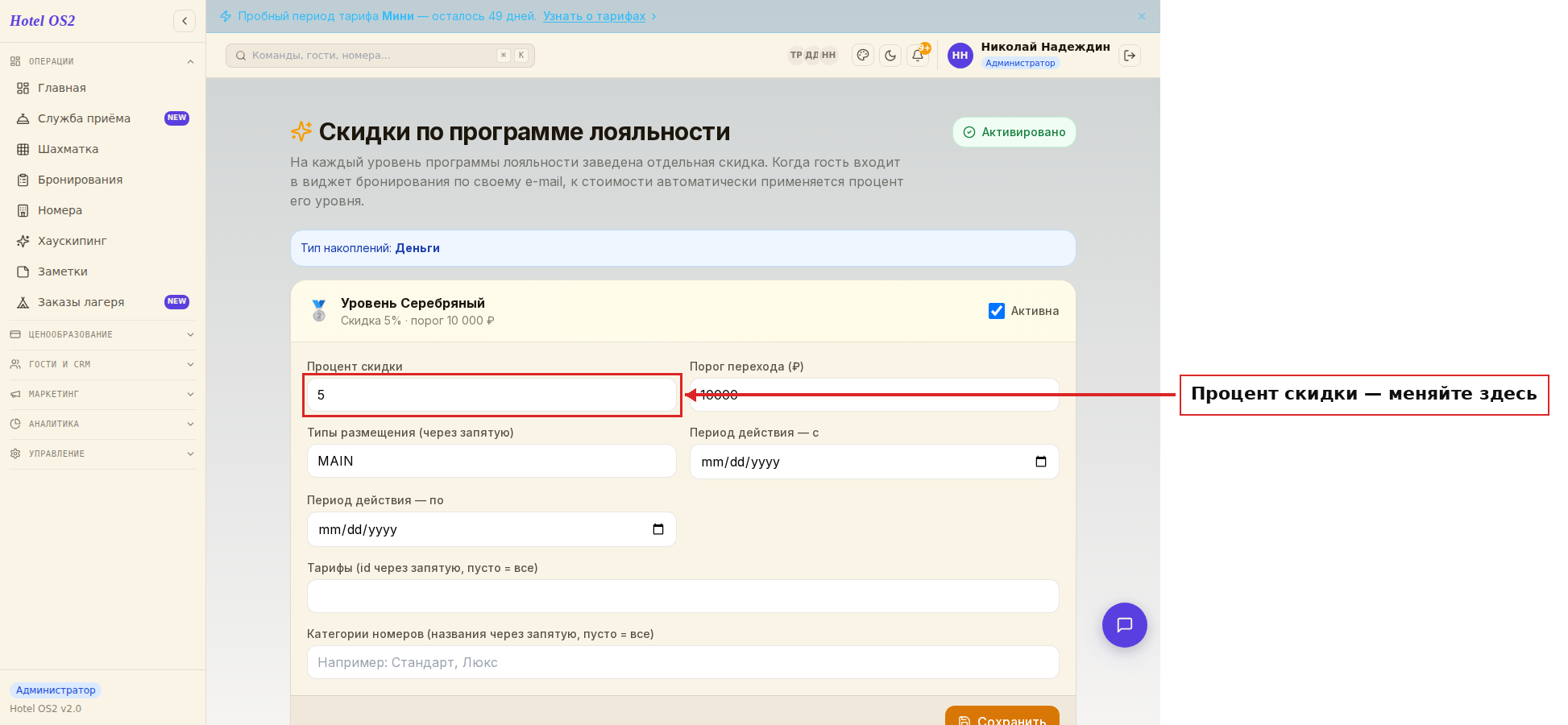Click the Период действия — по date field

point(492,529)
